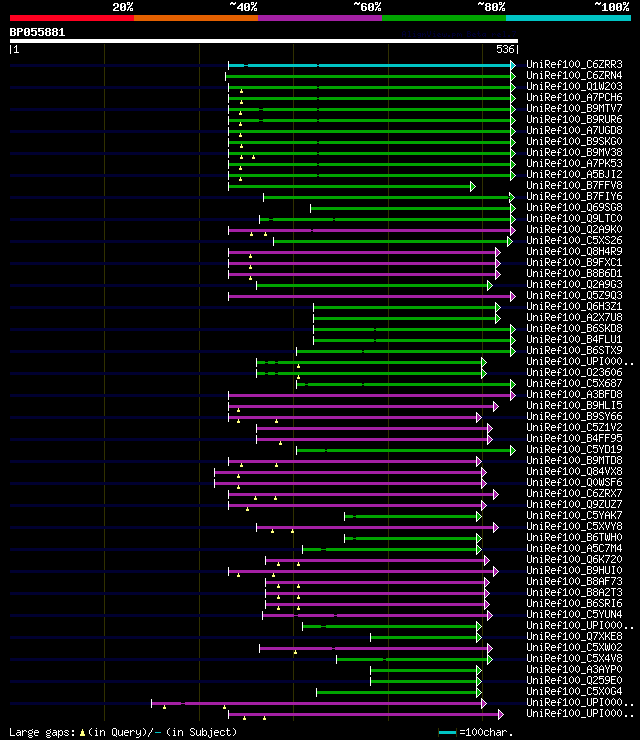Select hit UniRef100_Q9ZUZ7
The height and width of the screenshot is (740, 640).
[x=574, y=505]
